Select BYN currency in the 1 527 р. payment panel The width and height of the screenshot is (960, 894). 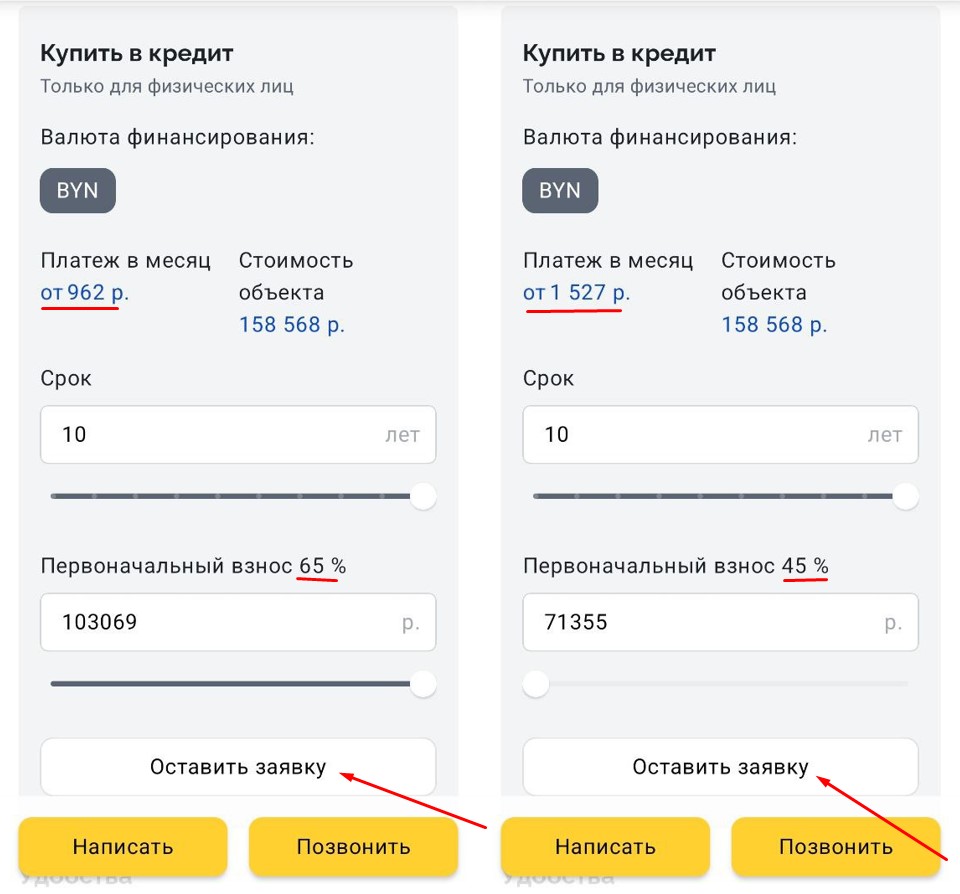559,191
